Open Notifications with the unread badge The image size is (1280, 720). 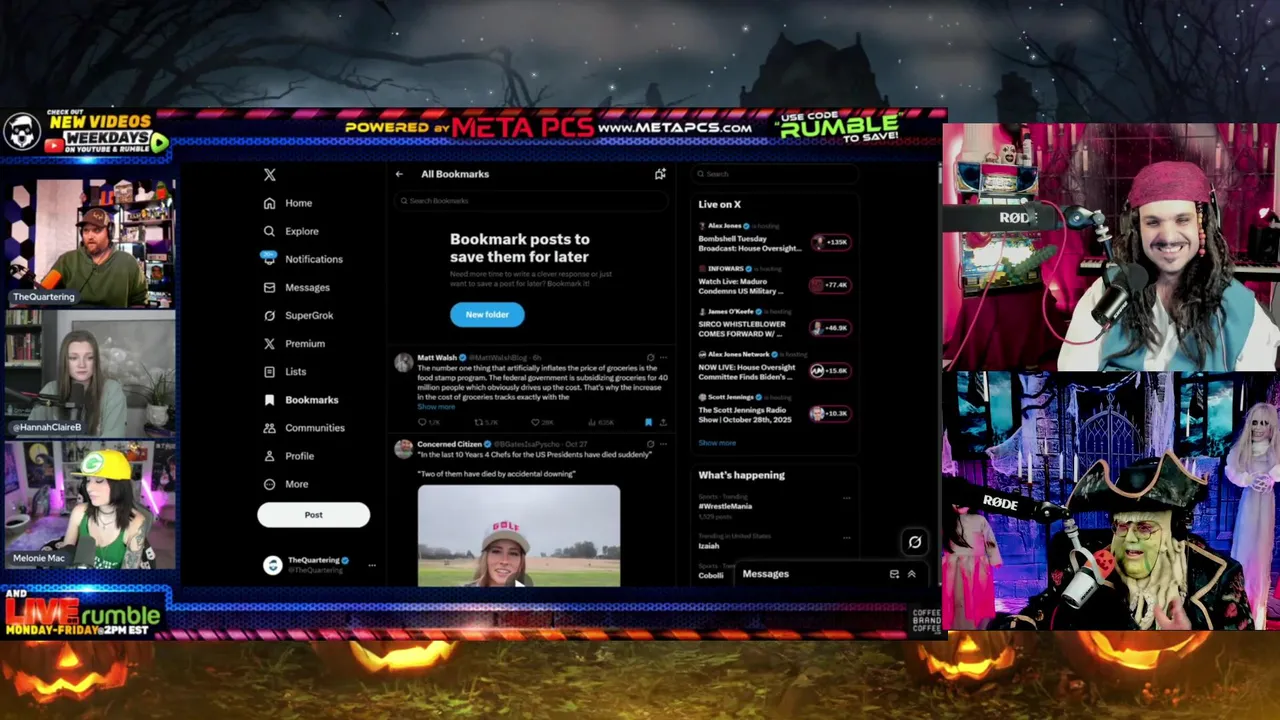pos(302,259)
